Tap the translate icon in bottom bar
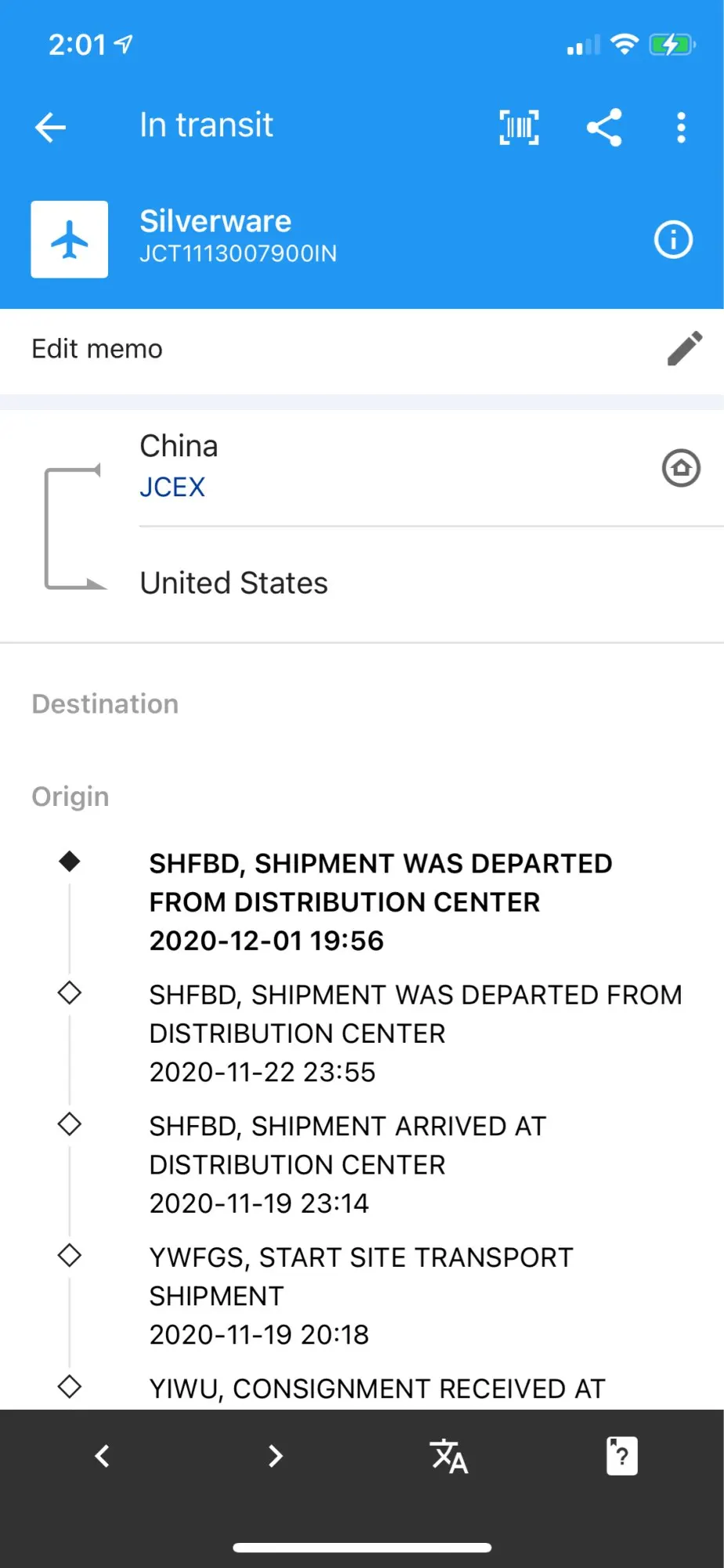724x1568 pixels. [449, 1456]
